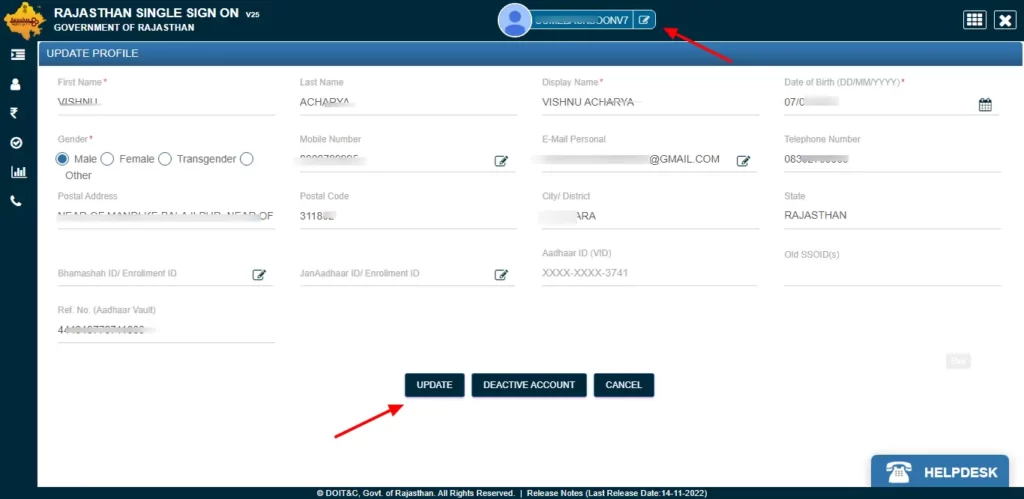
Task: Edit the E-Mail Personal via pencil icon
Action: tap(743, 161)
